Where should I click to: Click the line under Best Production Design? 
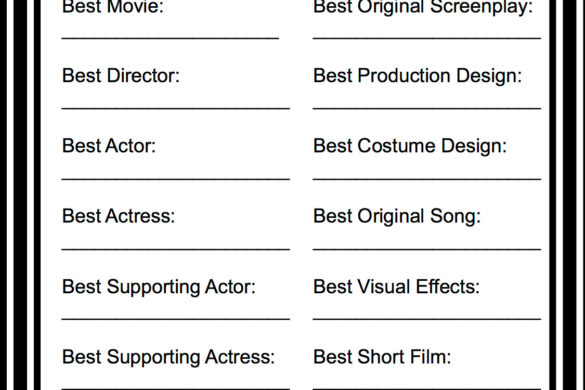pos(427,108)
